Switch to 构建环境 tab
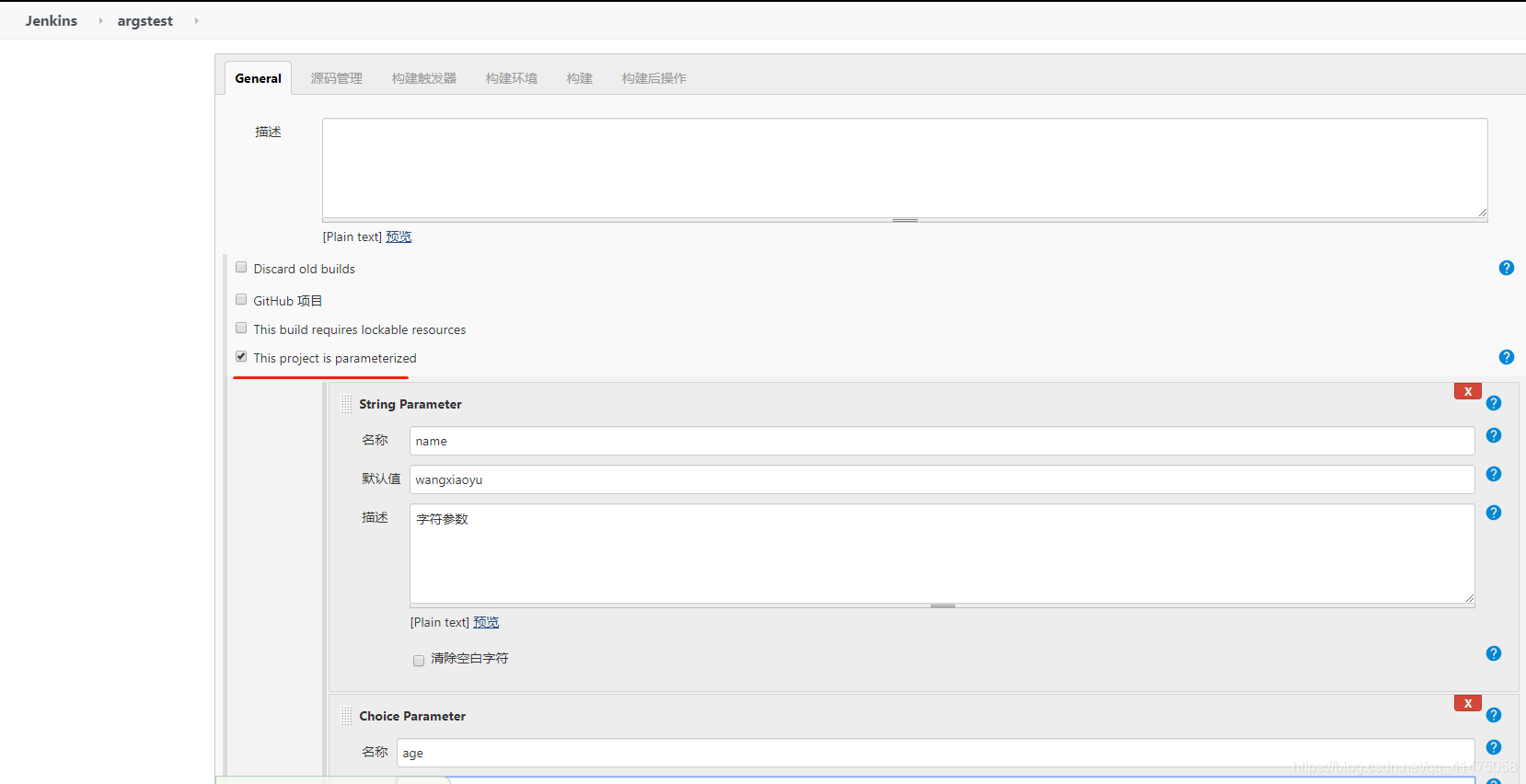Viewport: 1526px width, 784px height. (x=512, y=78)
